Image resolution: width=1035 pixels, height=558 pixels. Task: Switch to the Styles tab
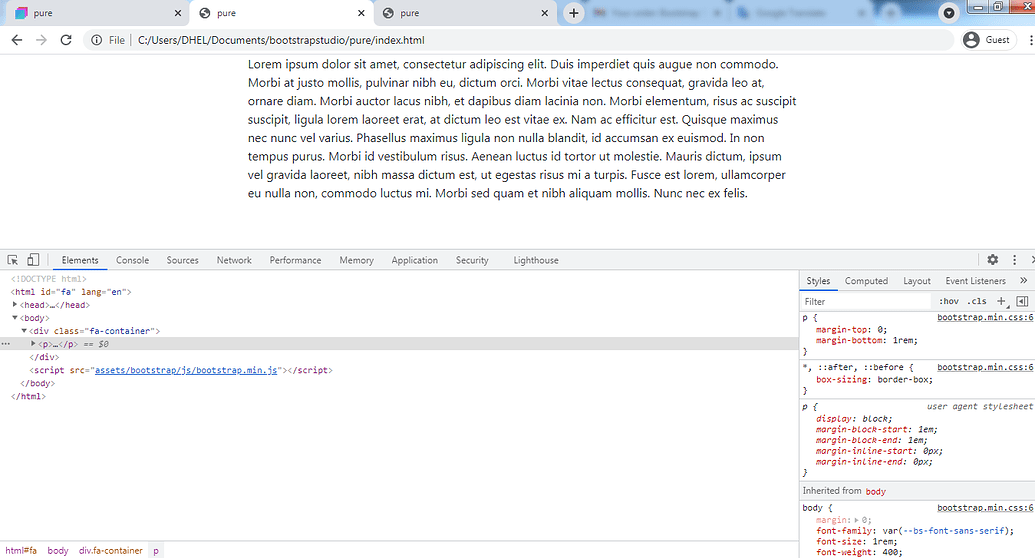click(x=818, y=281)
